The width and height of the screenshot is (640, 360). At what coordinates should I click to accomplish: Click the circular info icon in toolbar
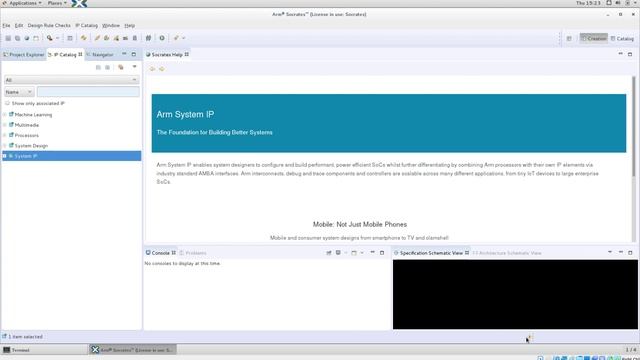pyautogui.click(x=162, y=38)
